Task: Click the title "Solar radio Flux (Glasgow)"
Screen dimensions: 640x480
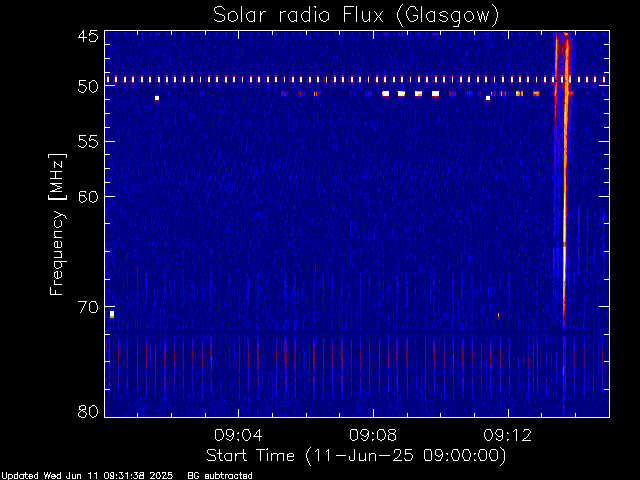Action: [356, 16]
